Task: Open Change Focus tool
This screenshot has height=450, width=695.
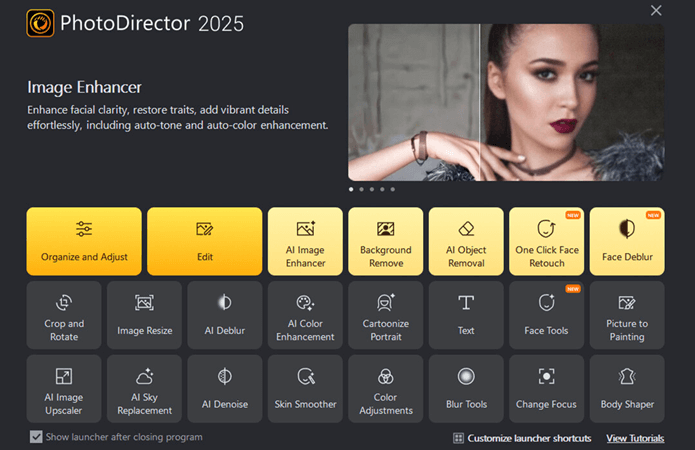Action: [x=547, y=388]
